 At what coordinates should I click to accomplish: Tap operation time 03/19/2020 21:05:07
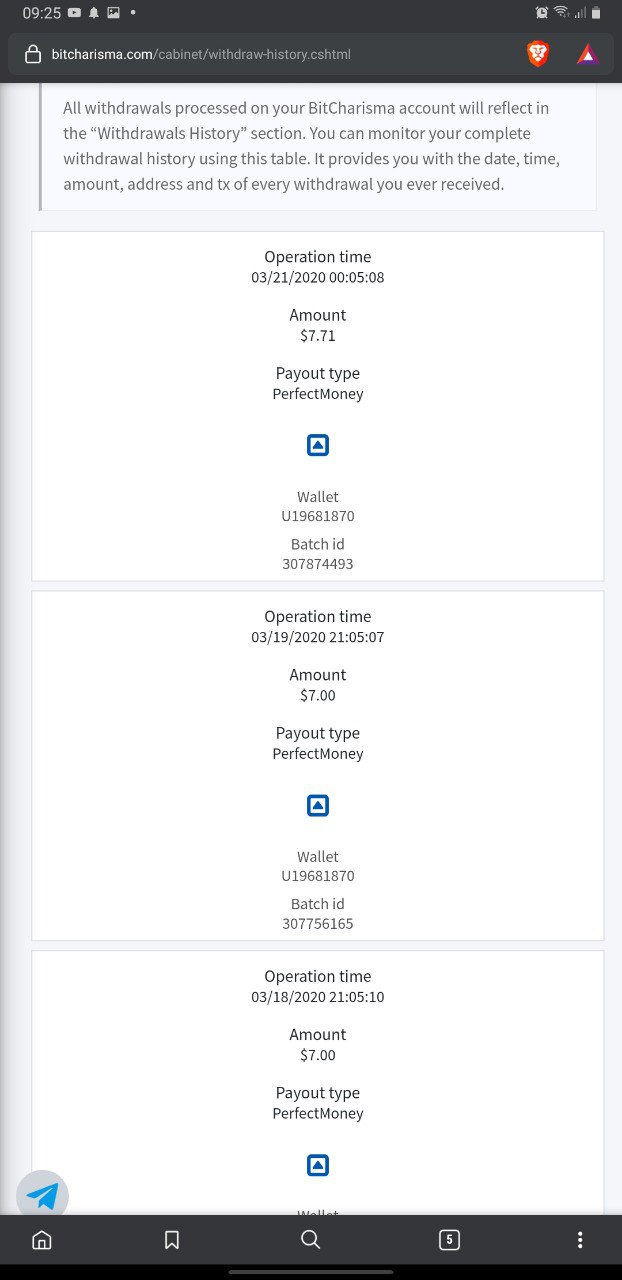318,637
